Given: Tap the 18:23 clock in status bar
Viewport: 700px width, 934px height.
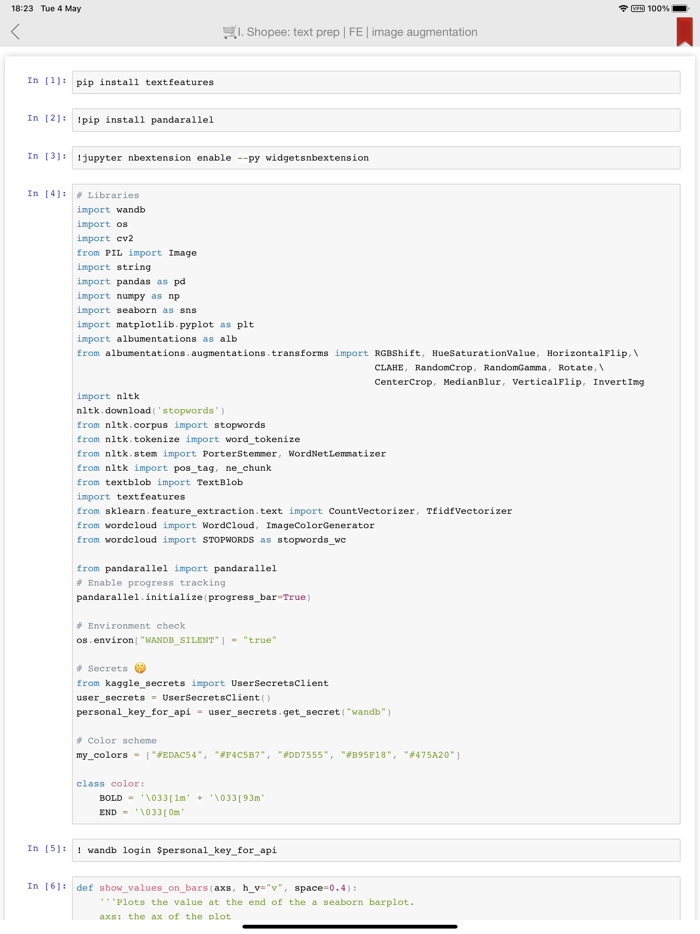Looking at the screenshot, I should [x=18, y=8].
